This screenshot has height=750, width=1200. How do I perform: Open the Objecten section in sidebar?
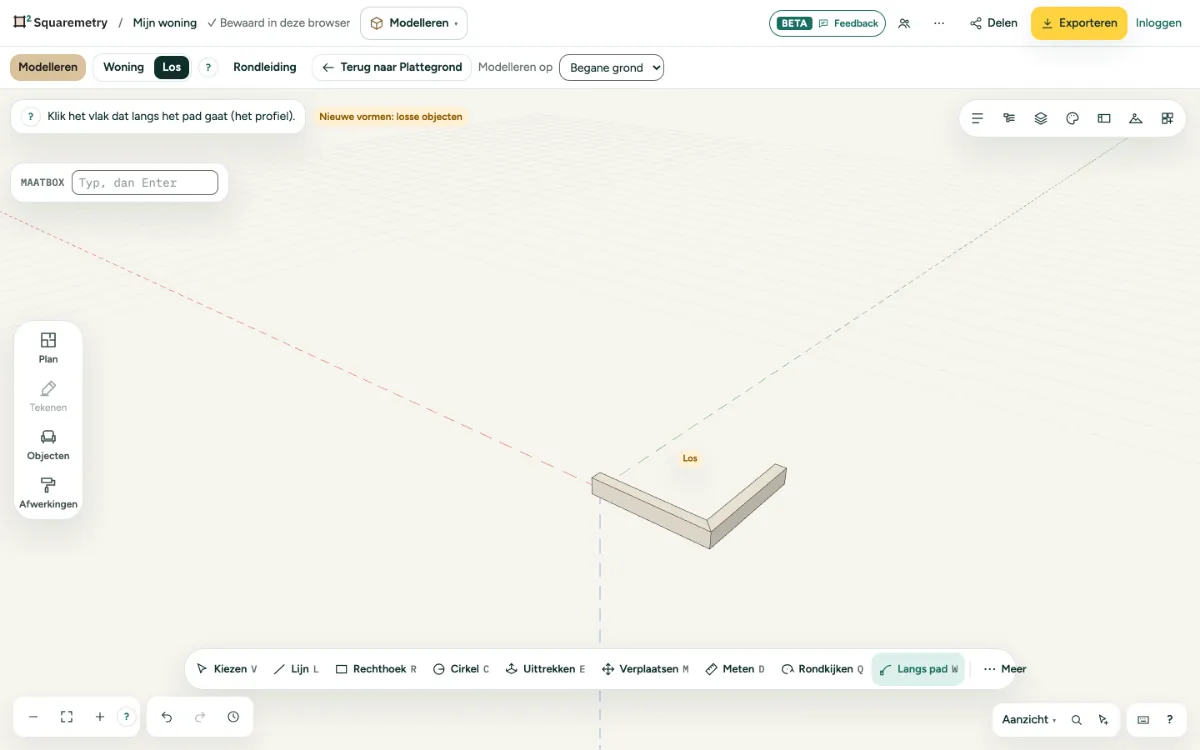(48, 445)
